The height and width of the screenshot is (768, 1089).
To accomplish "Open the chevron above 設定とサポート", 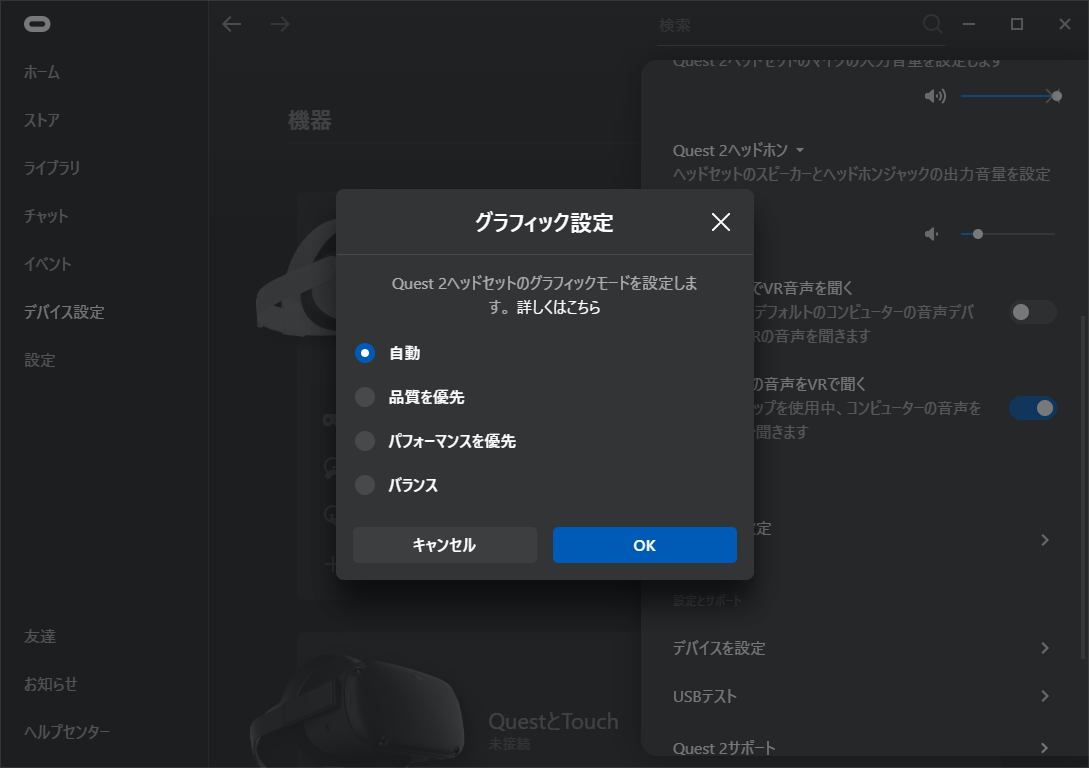I will coord(1045,540).
